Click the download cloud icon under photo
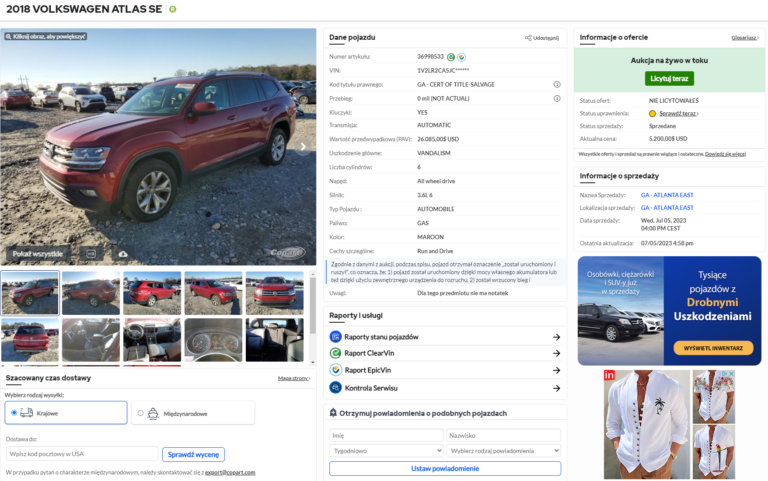Viewport: 768px width, 481px height. (123, 254)
